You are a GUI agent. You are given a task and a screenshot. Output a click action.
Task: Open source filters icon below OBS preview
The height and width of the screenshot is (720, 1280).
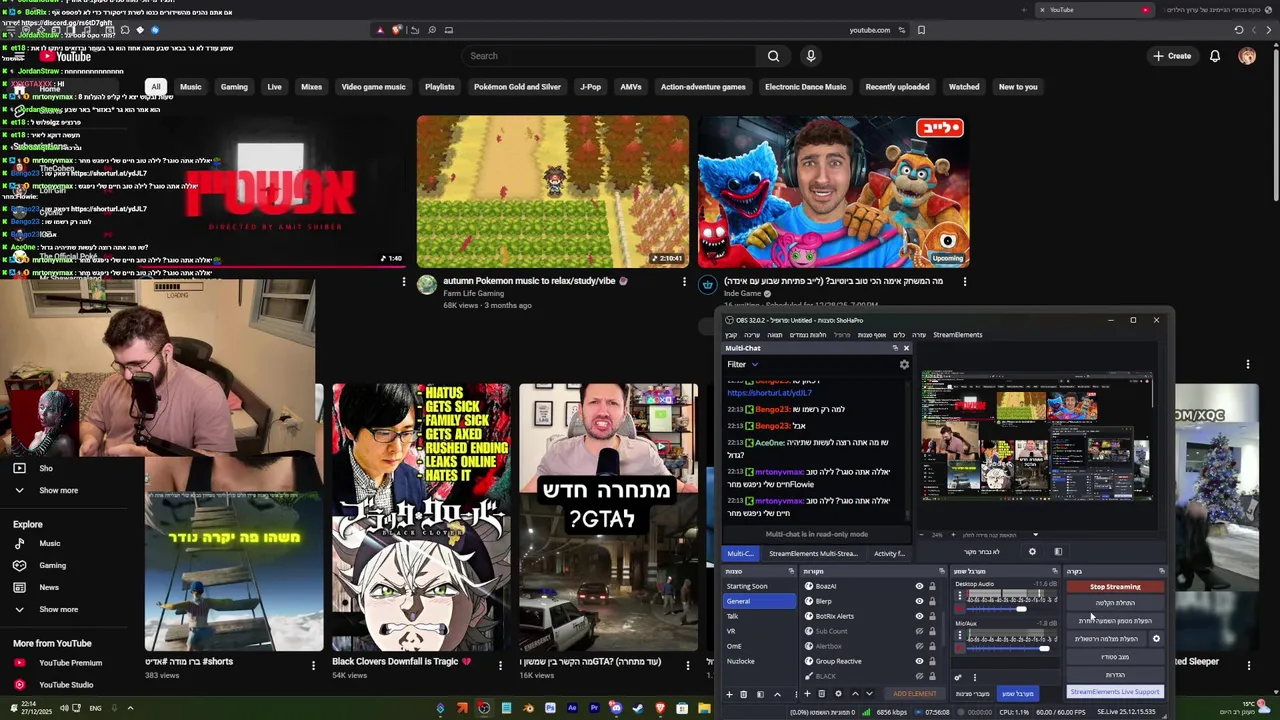[x=1058, y=551]
